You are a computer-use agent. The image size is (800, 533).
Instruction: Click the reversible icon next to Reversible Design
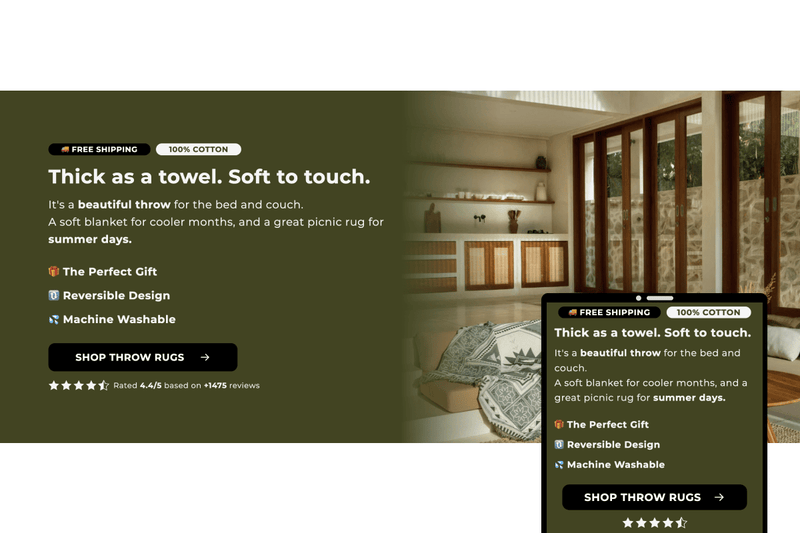(x=54, y=295)
